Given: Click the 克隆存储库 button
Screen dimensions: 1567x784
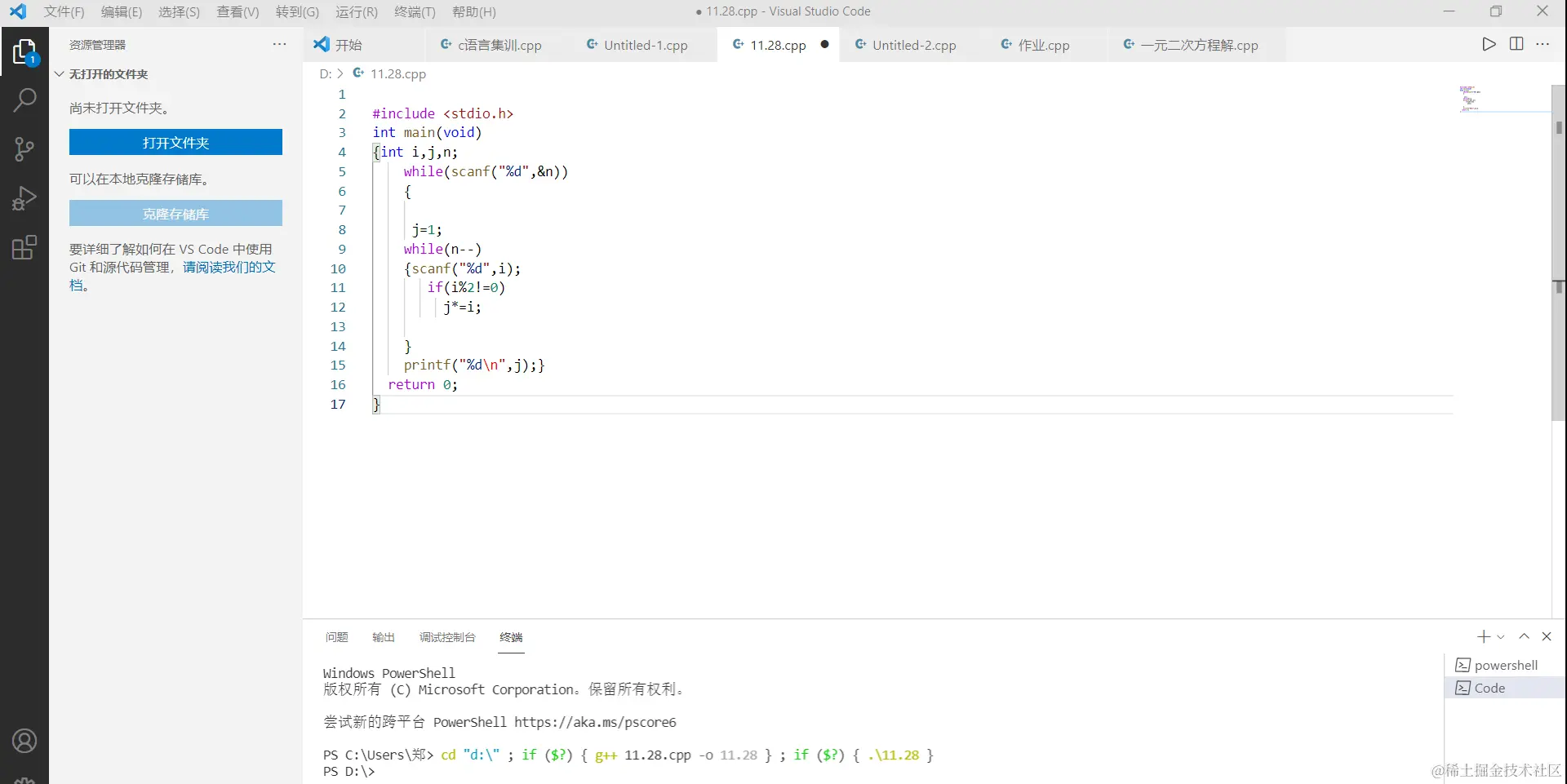Looking at the screenshot, I should [175, 213].
